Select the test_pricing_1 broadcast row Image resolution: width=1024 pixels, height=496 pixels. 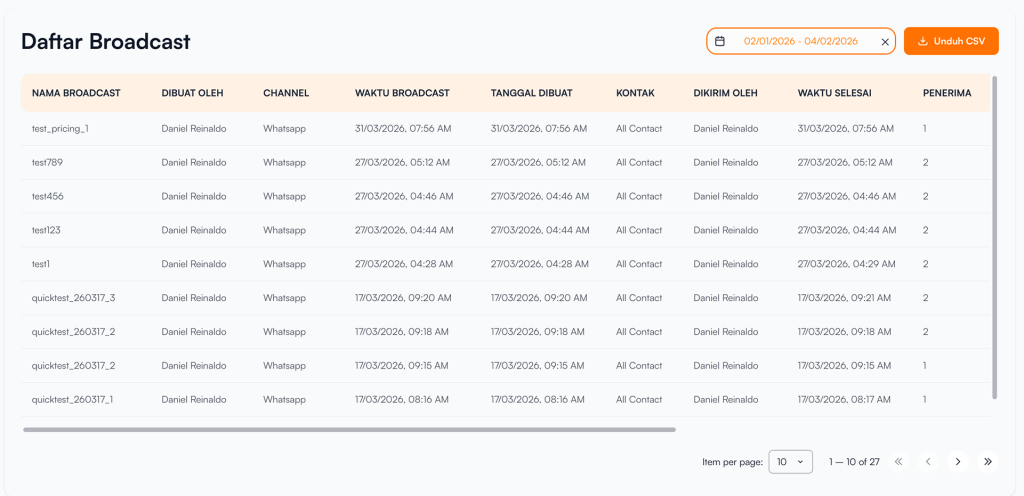tap(60, 128)
